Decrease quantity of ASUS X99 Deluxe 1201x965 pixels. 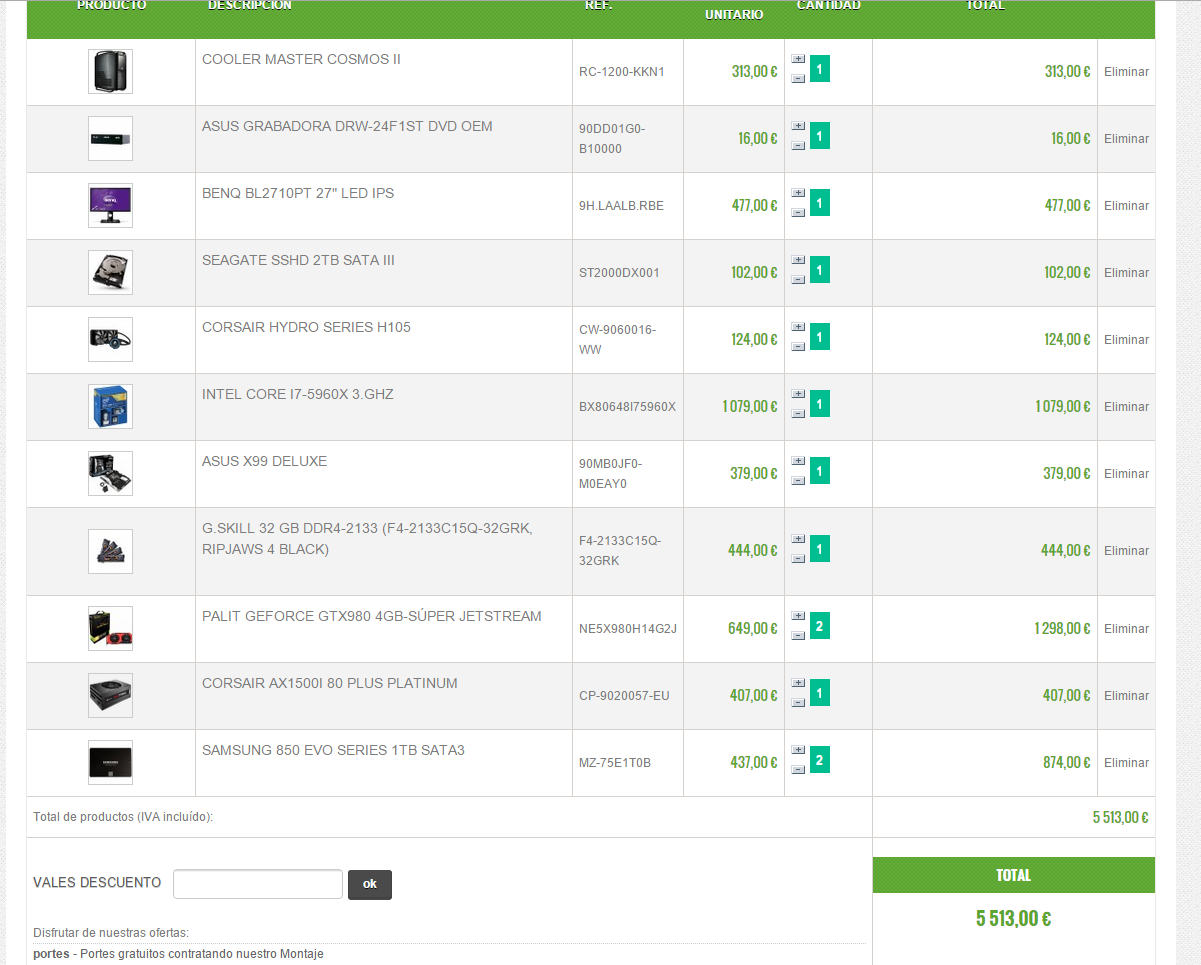click(798, 480)
